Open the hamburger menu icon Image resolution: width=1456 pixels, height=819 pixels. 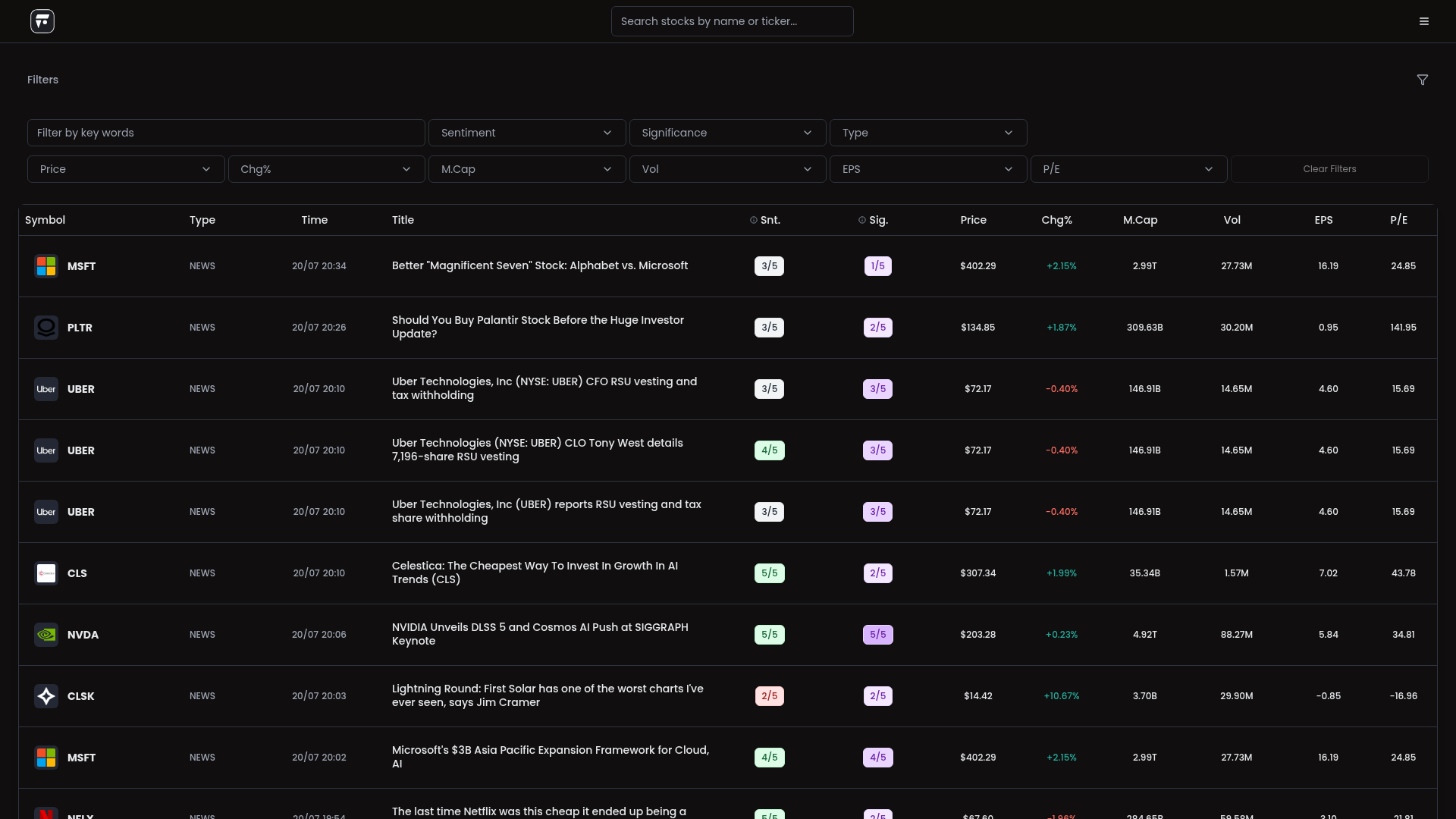coord(1424,21)
